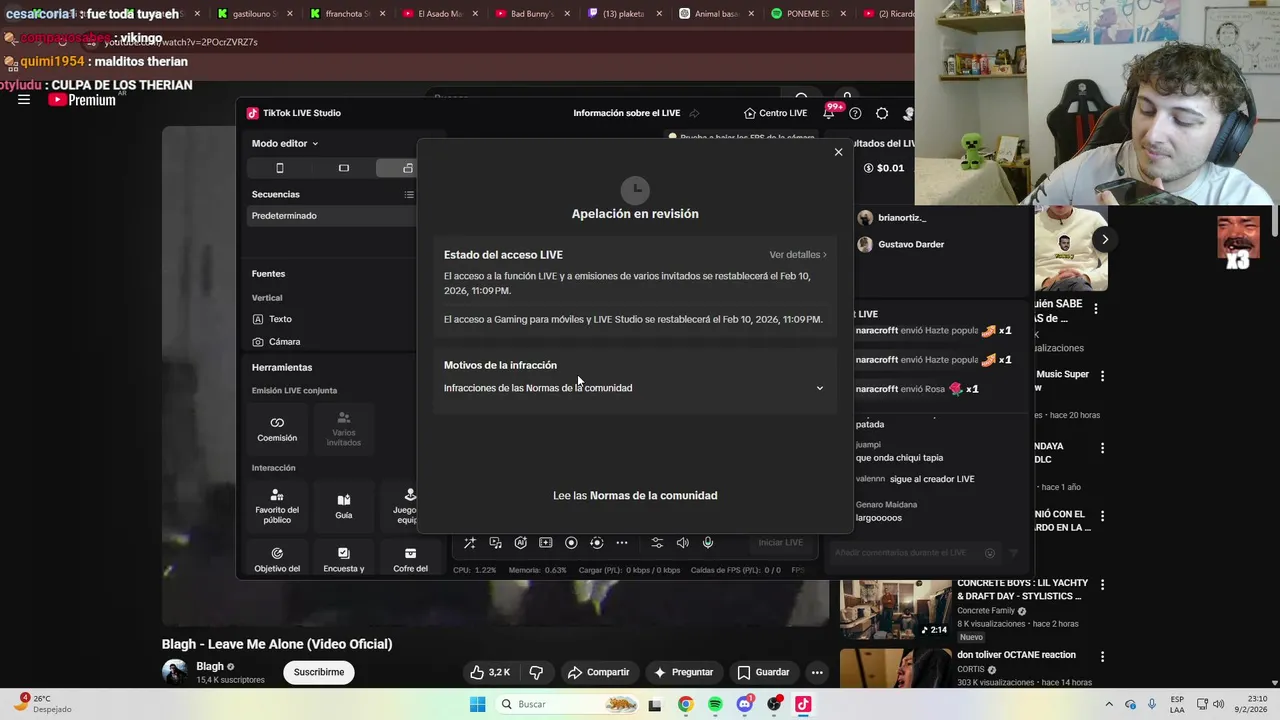This screenshot has height=720, width=1280.
Task: Open Favorito del público tool
Action: (277, 507)
